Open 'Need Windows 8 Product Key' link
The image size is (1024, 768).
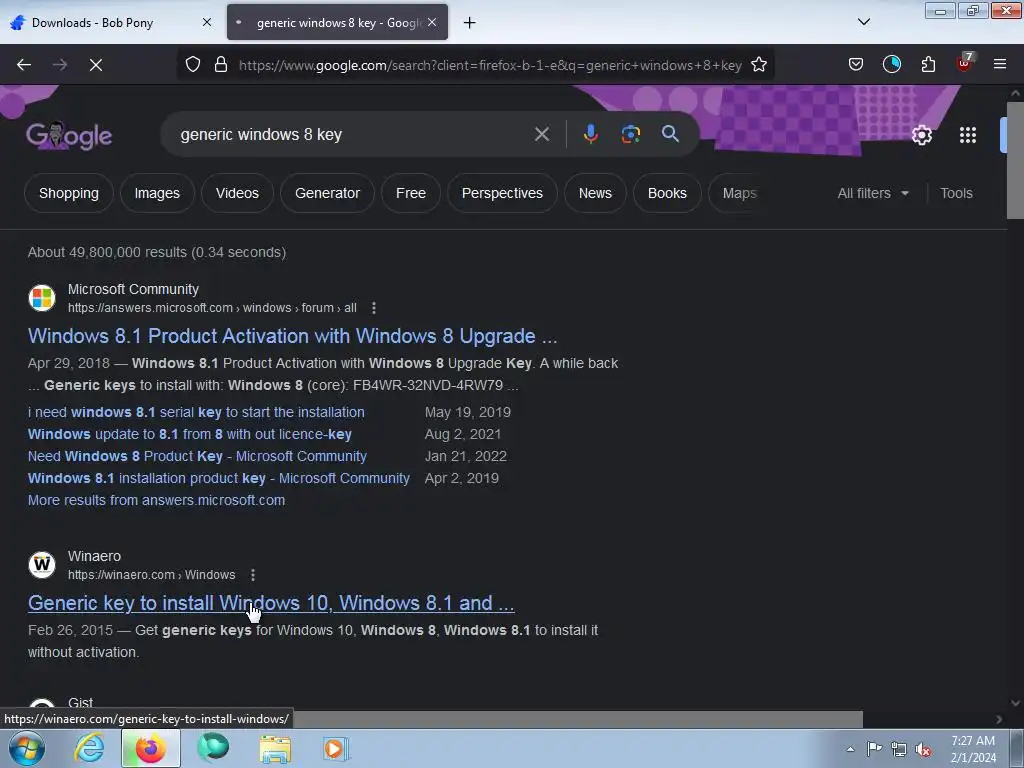tap(197, 456)
